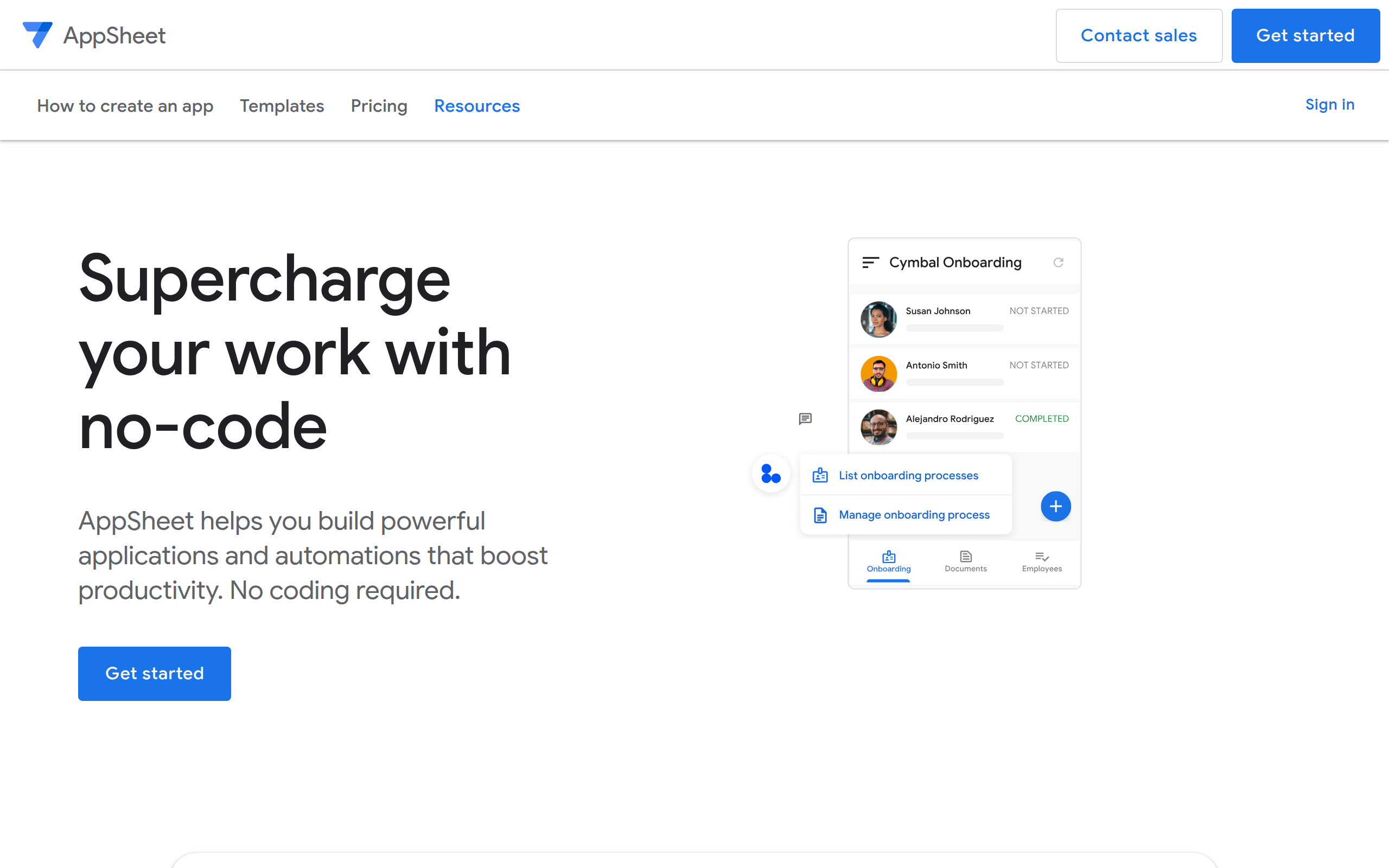1389x868 pixels.
Task: Click the comment bubble icon
Action: [x=805, y=419]
